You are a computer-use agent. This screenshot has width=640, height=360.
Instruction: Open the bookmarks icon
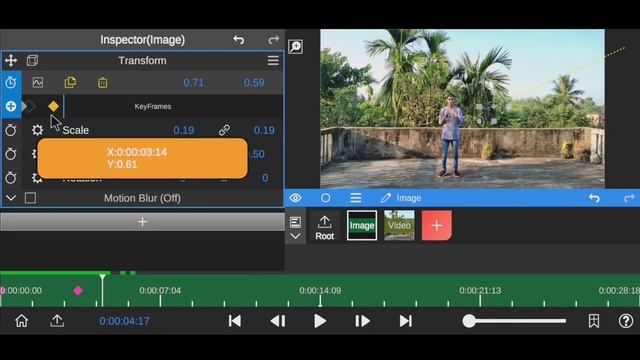[594, 321]
